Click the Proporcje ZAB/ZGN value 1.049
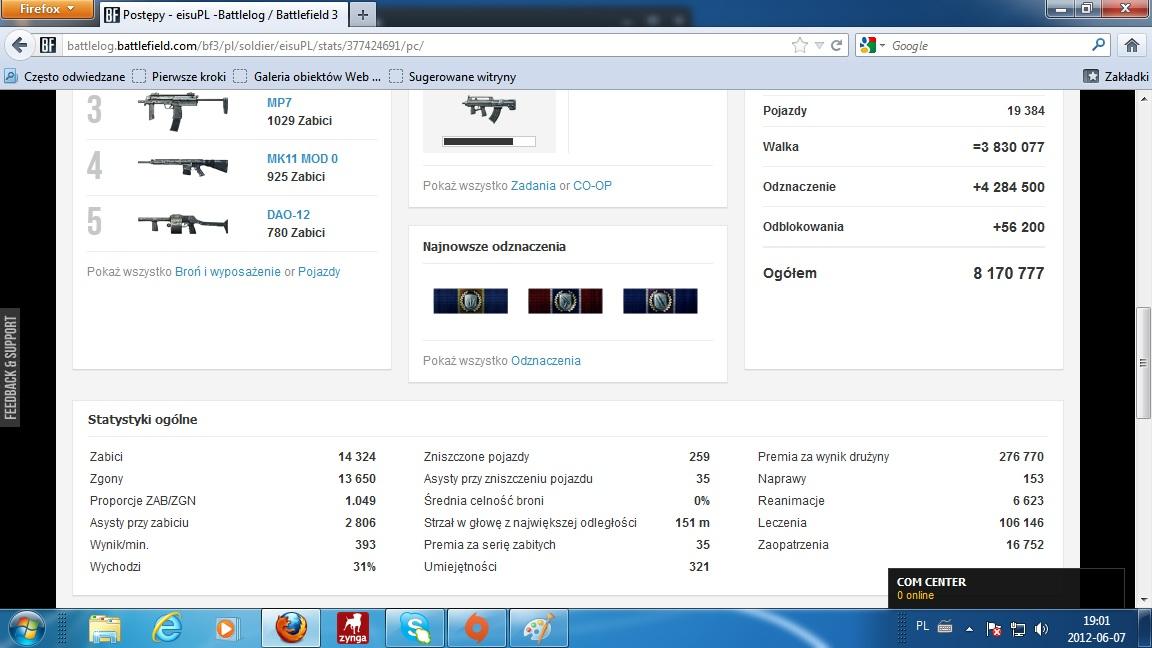This screenshot has height=648, width=1152. click(360, 501)
